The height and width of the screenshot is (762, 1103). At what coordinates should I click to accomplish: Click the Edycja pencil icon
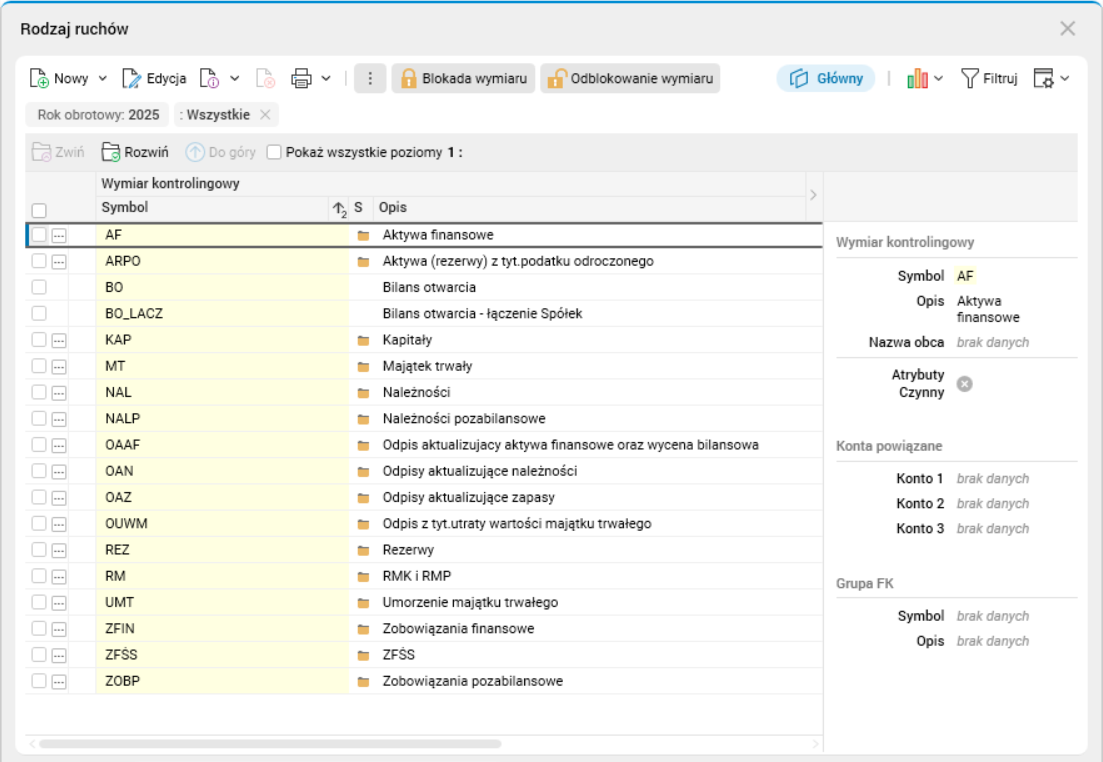[x=132, y=79]
